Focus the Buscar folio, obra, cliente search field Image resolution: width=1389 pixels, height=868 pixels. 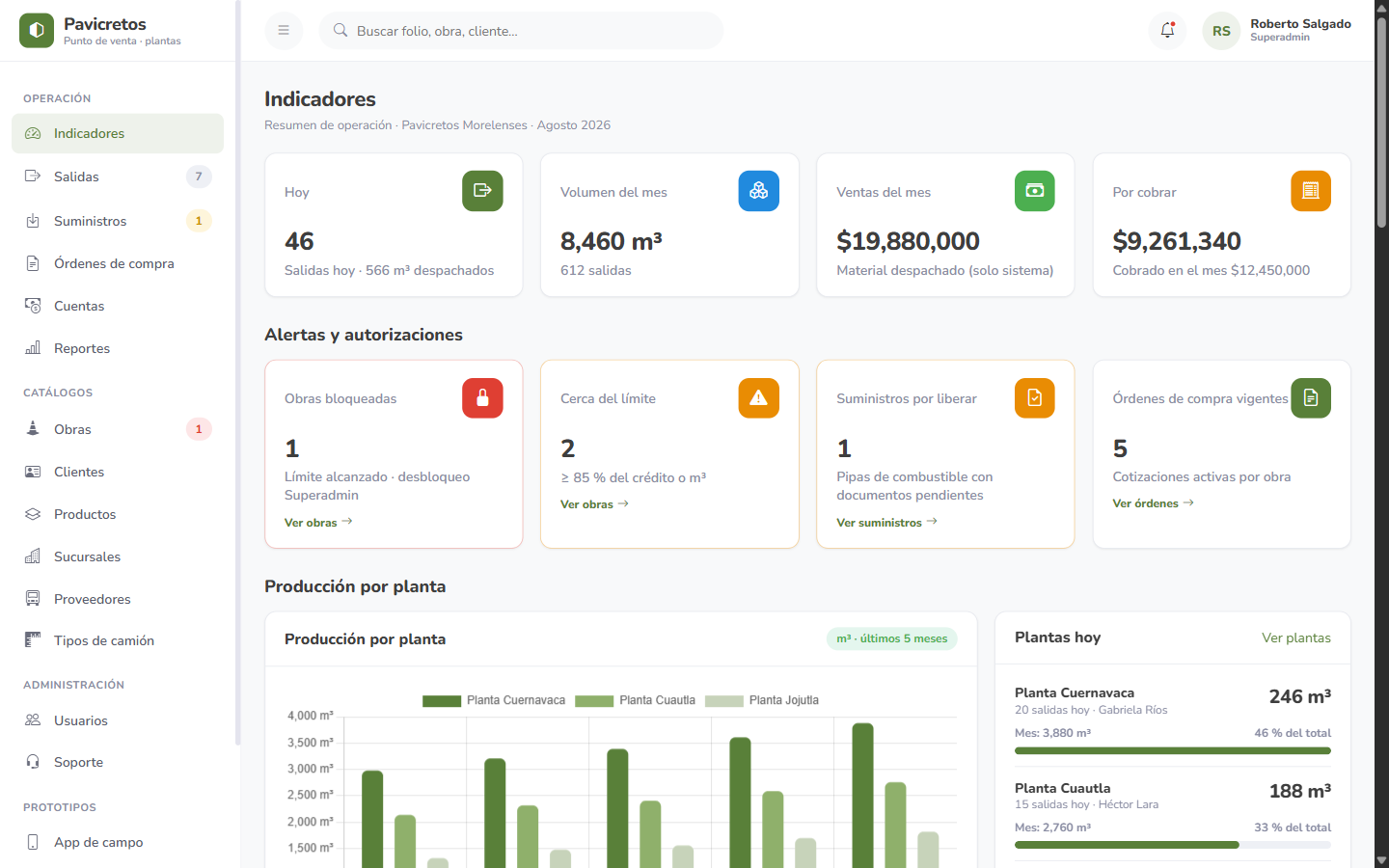tap(521, 31)
